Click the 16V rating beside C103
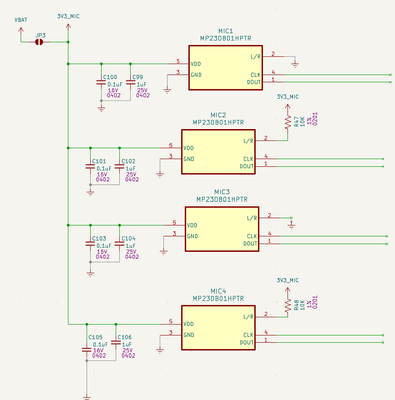Viewport: 395px width, 400px height. click(102, 252)
